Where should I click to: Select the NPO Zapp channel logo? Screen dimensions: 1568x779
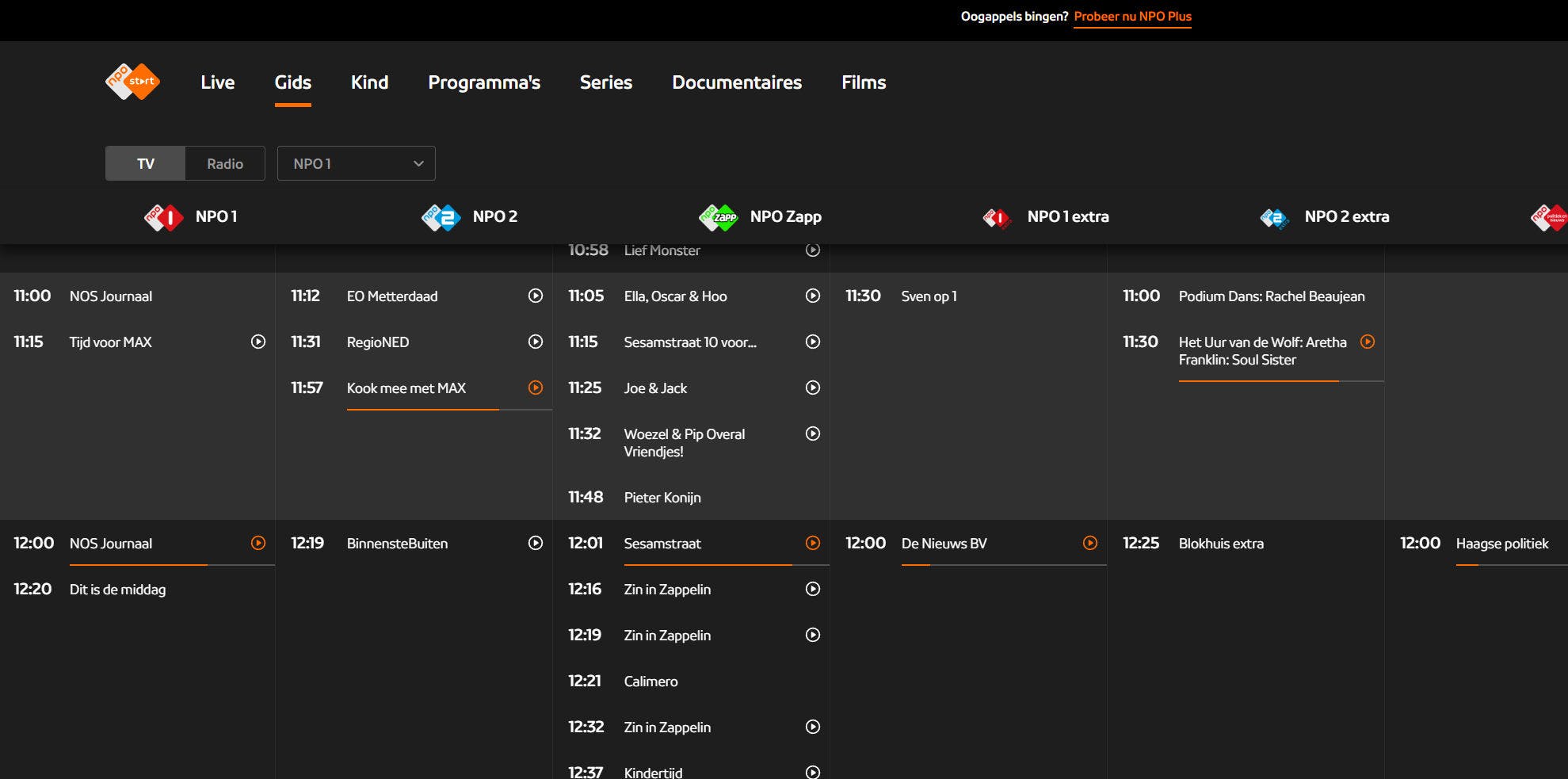[718, 217]
